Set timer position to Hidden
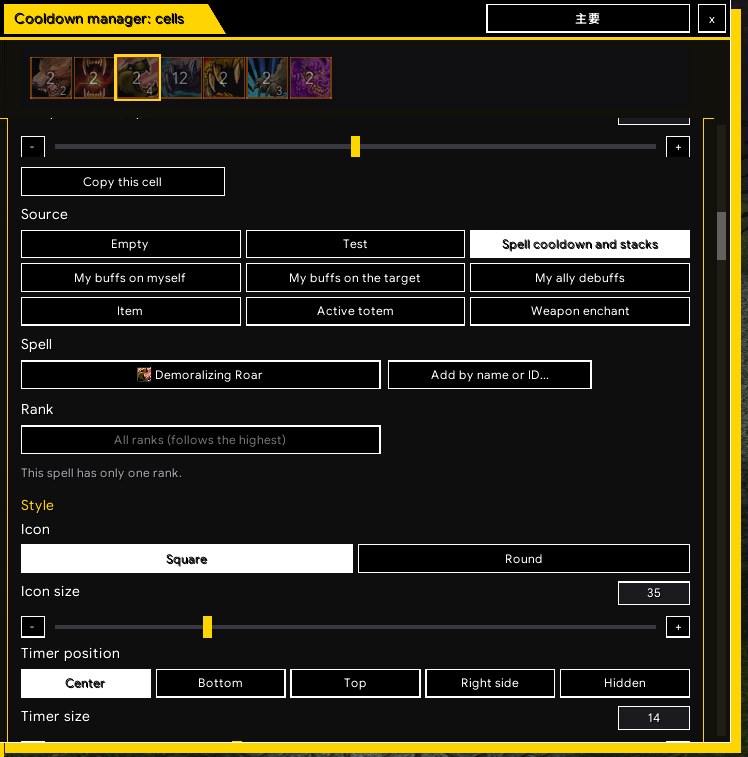The image size is (748, 757). tap(624, 683)
